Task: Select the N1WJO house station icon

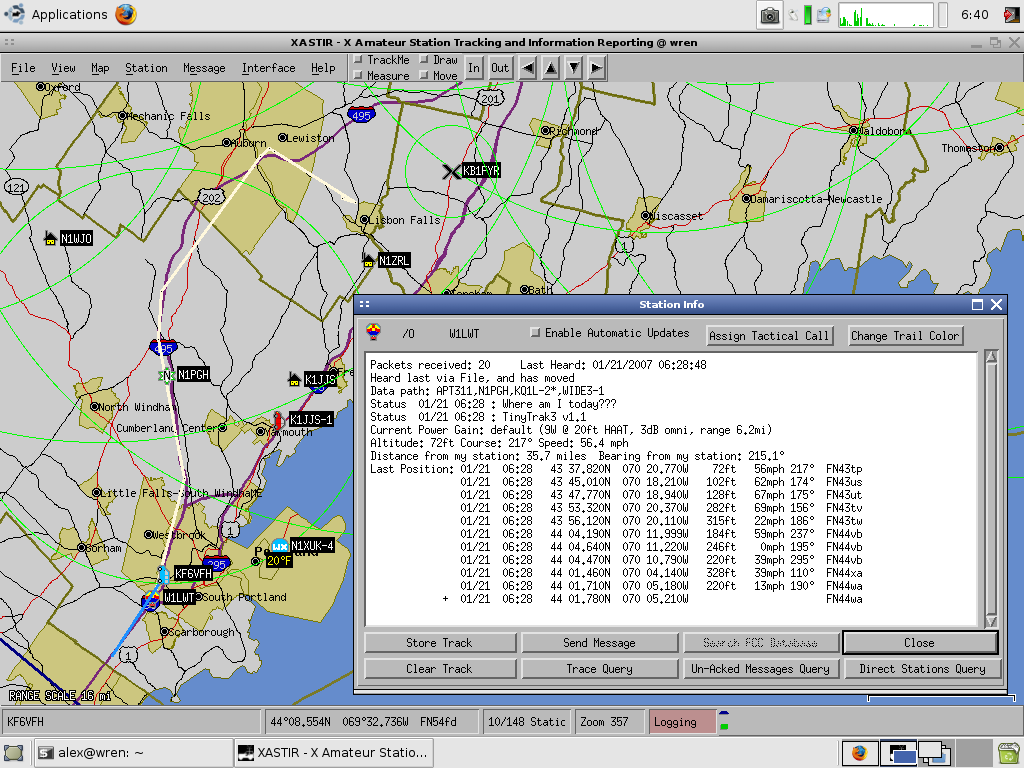Action: pyautogui.click(x=50, y=238)
